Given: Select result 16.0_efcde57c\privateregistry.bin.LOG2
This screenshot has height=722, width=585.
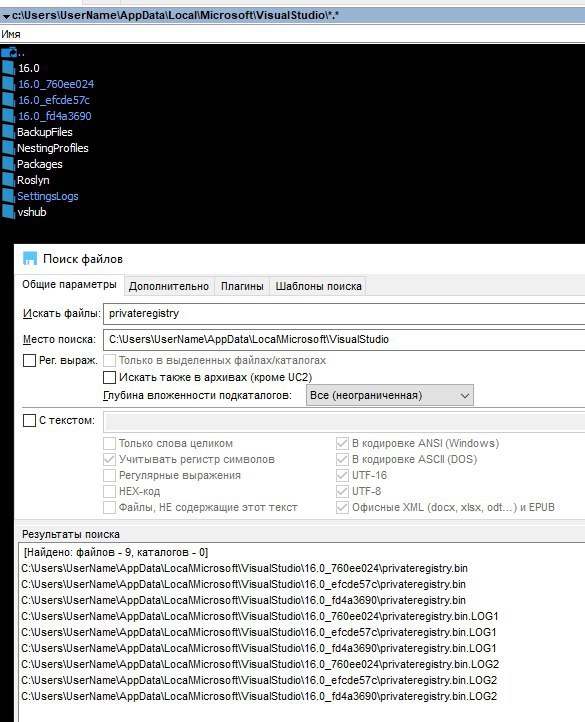Looking at the screenshot, I should point(259,680).
